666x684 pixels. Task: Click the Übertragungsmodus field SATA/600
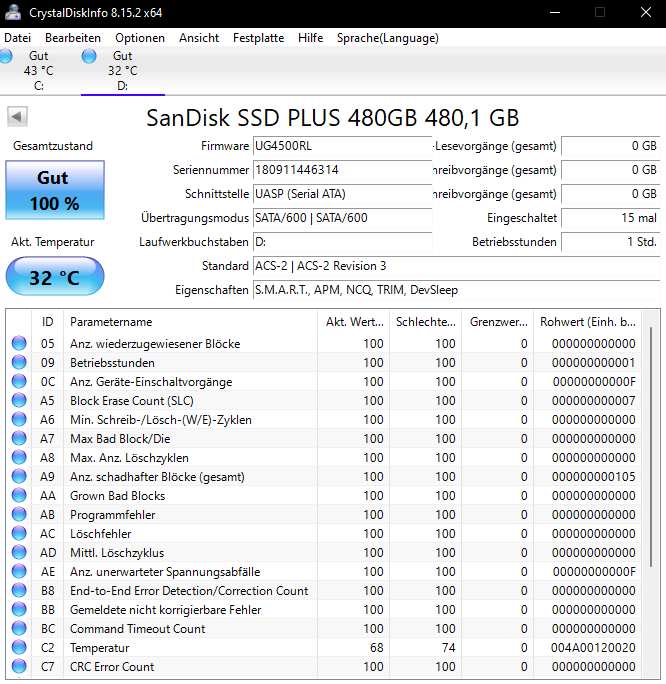click(342, 218)
